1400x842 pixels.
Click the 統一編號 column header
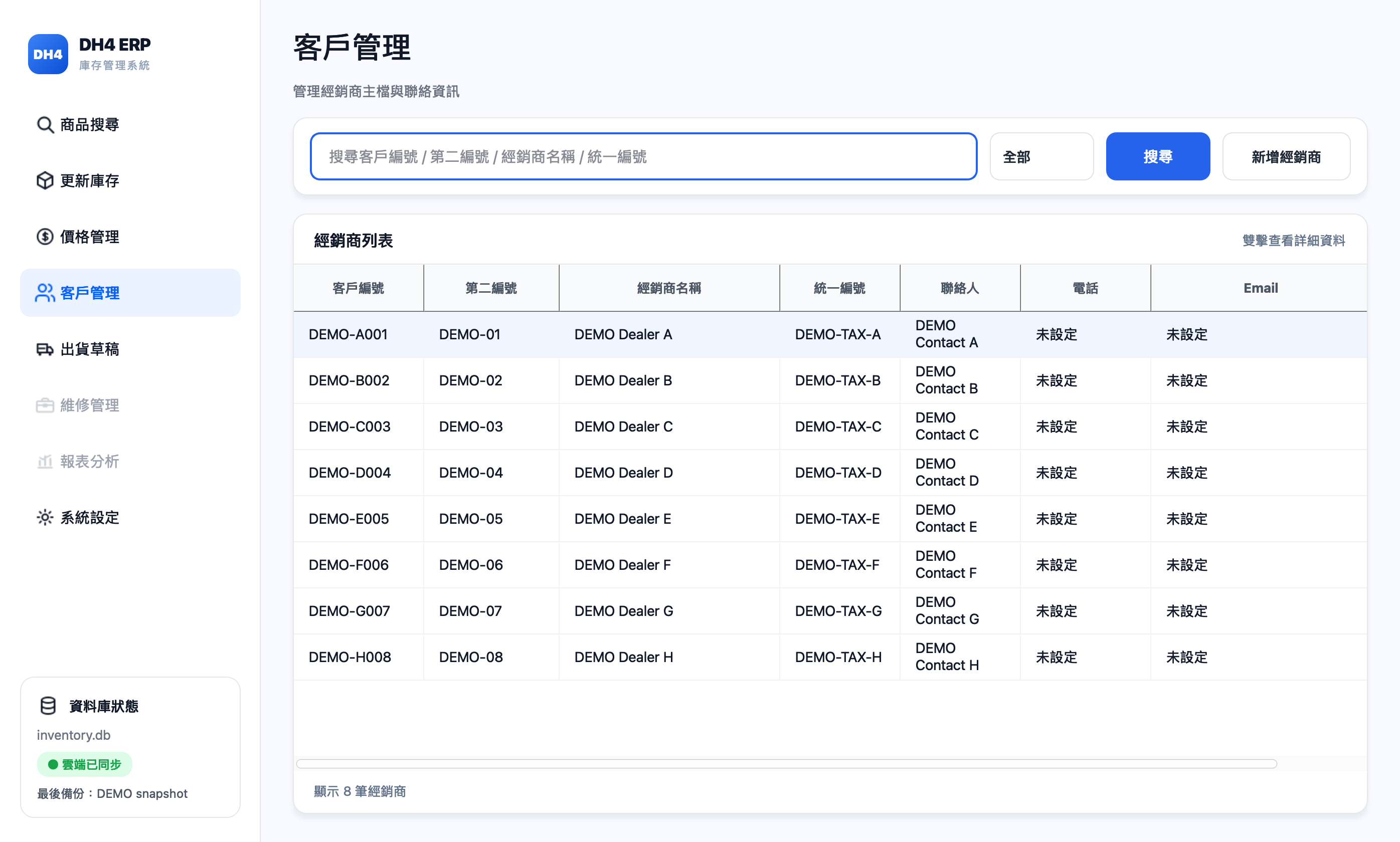click(x=839, y=288)
